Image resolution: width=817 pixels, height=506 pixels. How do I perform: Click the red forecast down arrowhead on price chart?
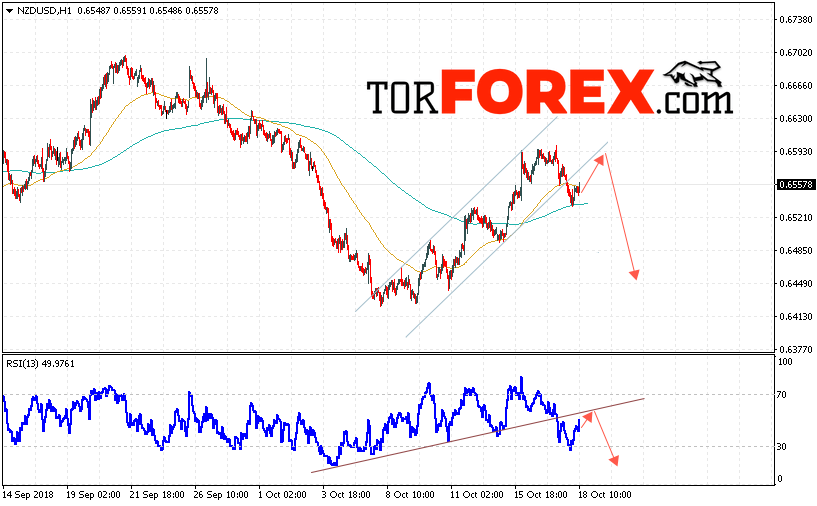(634, 275)
